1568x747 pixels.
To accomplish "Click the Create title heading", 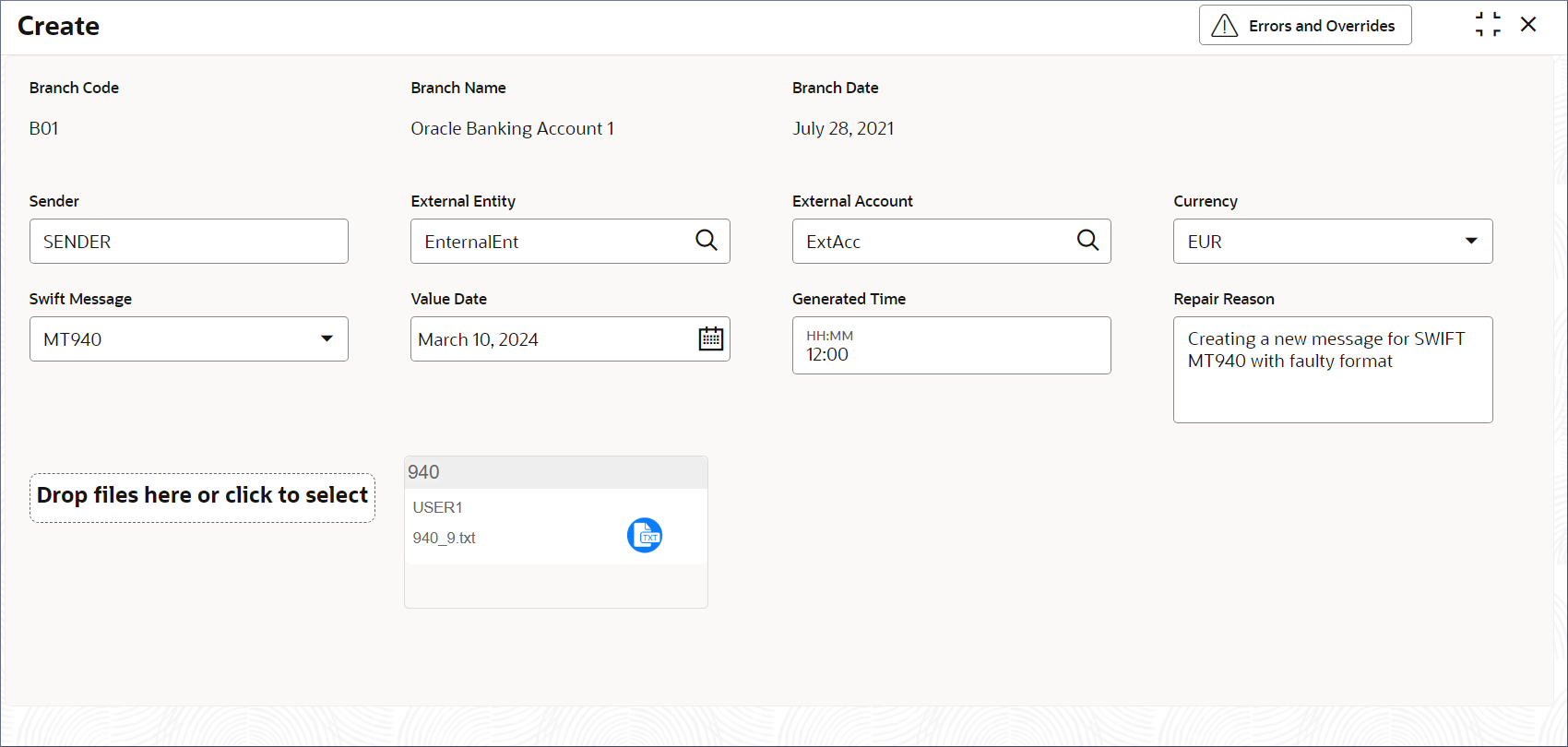I will coord(59,26).
